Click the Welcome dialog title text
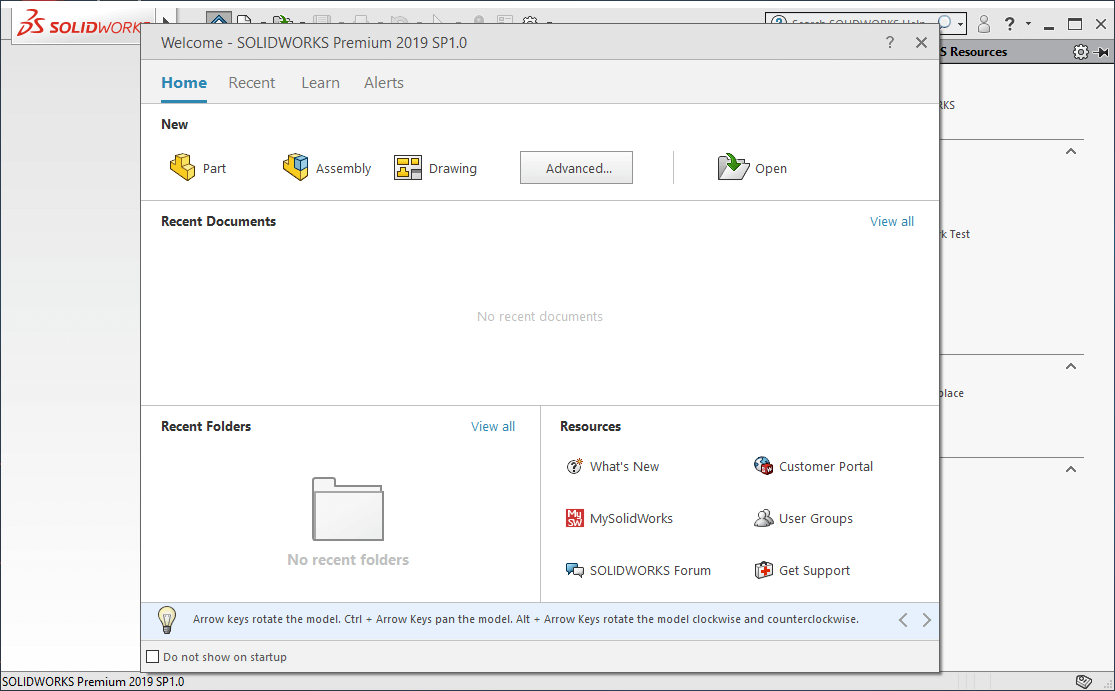 pos(314,43)
